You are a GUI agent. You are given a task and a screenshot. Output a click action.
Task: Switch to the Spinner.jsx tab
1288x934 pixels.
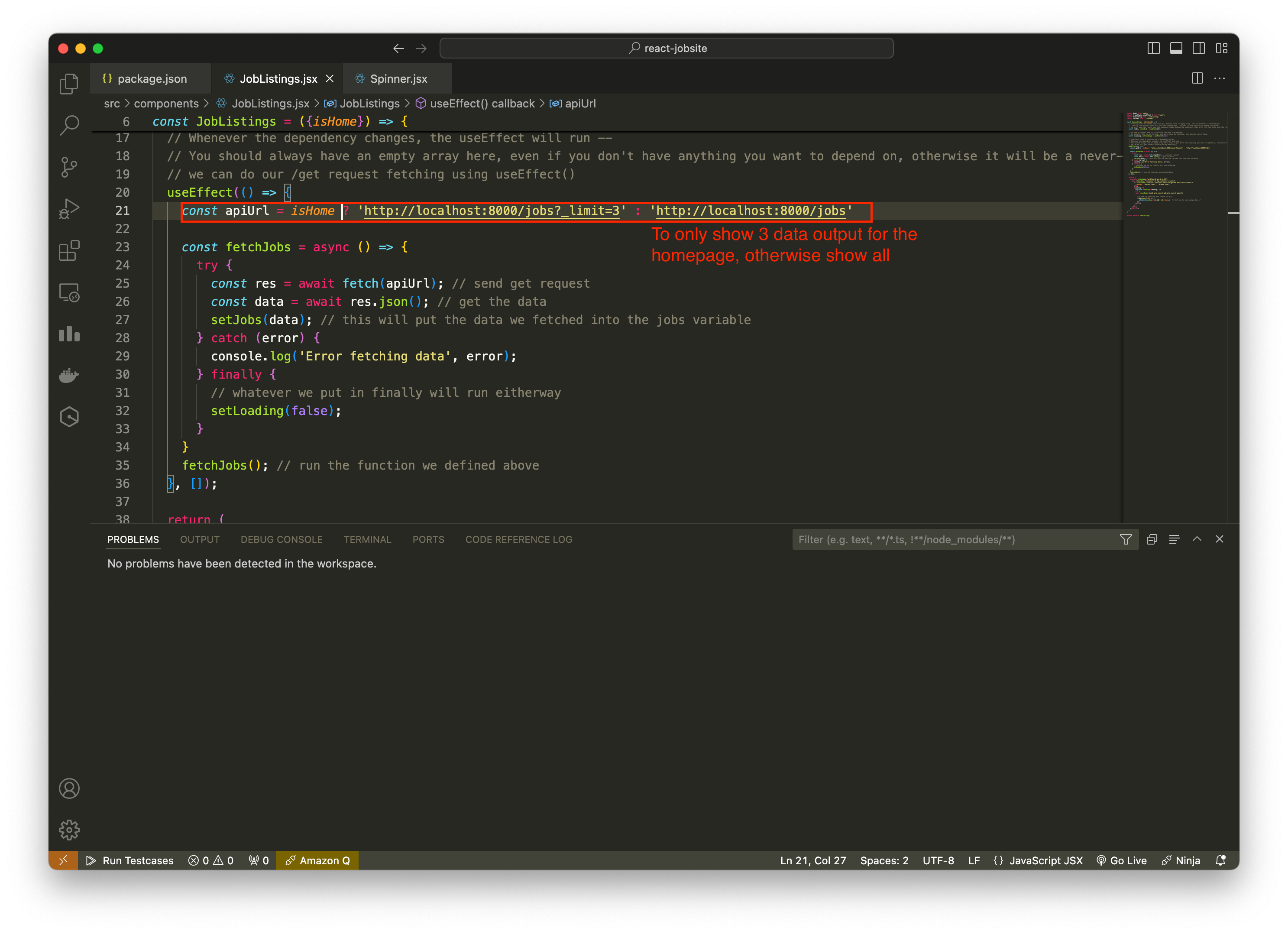(x=398, y=78)
